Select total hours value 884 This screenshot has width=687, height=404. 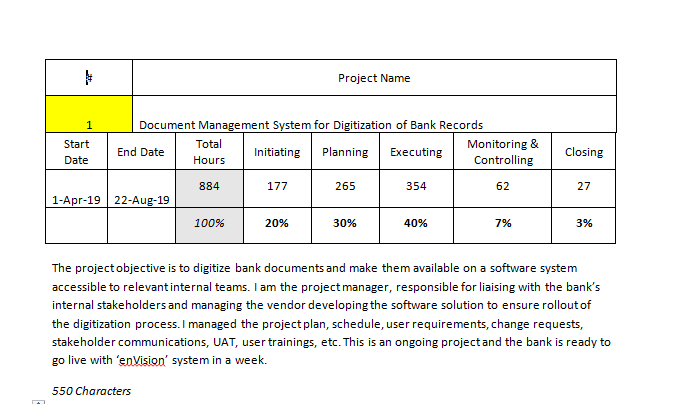(x=209, y=186)
